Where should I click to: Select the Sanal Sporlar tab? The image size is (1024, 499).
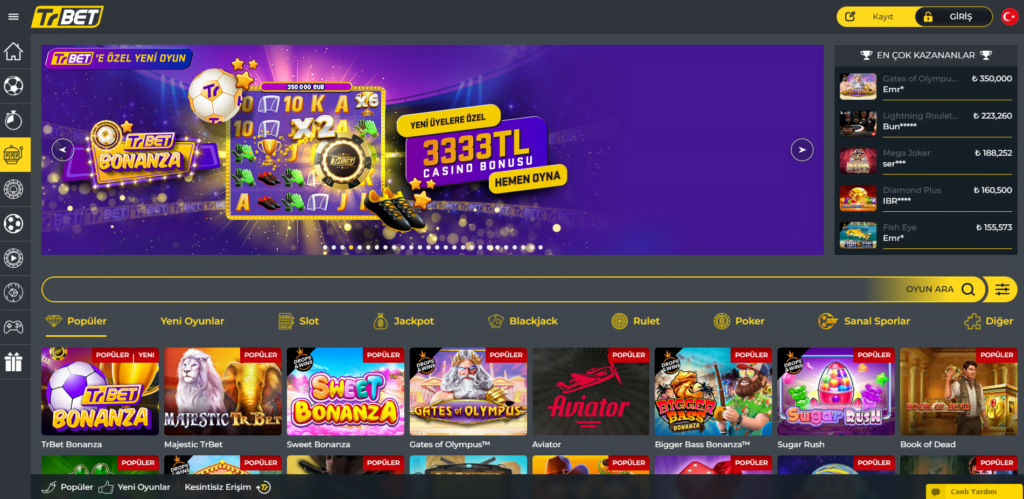864,321
